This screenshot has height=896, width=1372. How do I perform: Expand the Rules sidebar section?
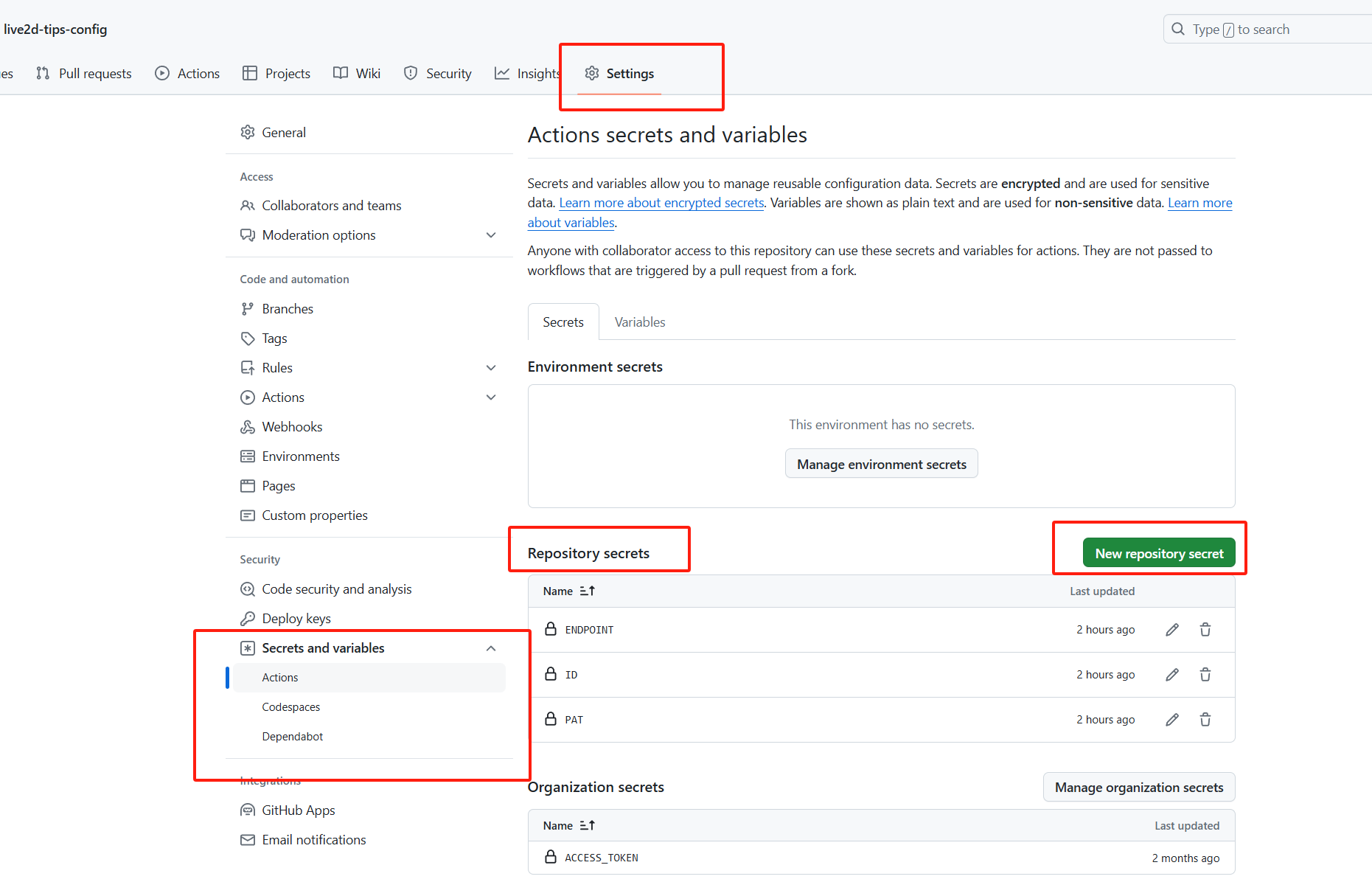(491, 368)
